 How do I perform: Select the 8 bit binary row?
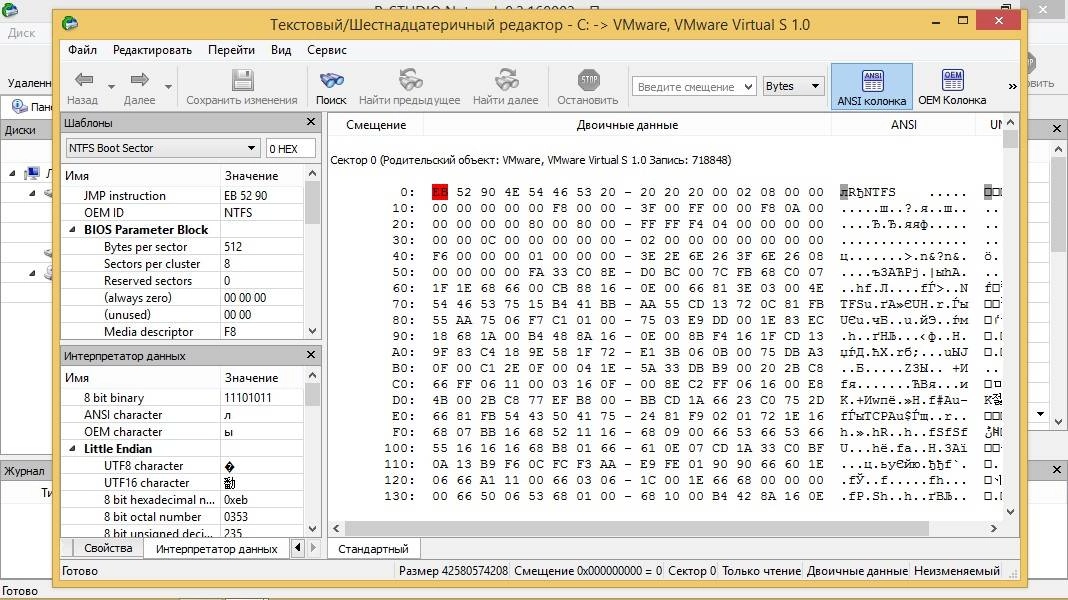pyautogui.click(x=183, y=398)
